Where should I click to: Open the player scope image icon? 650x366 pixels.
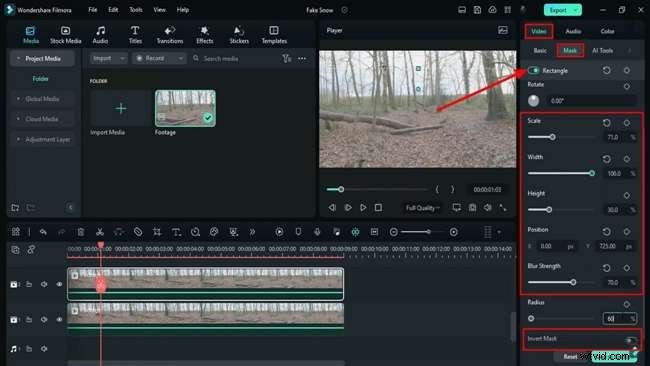[x=502, y=30]
